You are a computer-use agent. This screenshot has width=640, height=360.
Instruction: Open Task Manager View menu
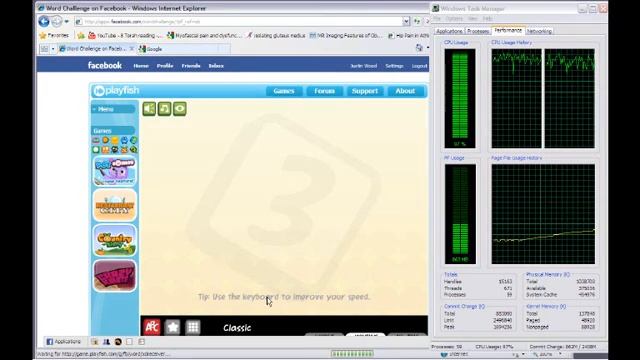click(472, 18)
